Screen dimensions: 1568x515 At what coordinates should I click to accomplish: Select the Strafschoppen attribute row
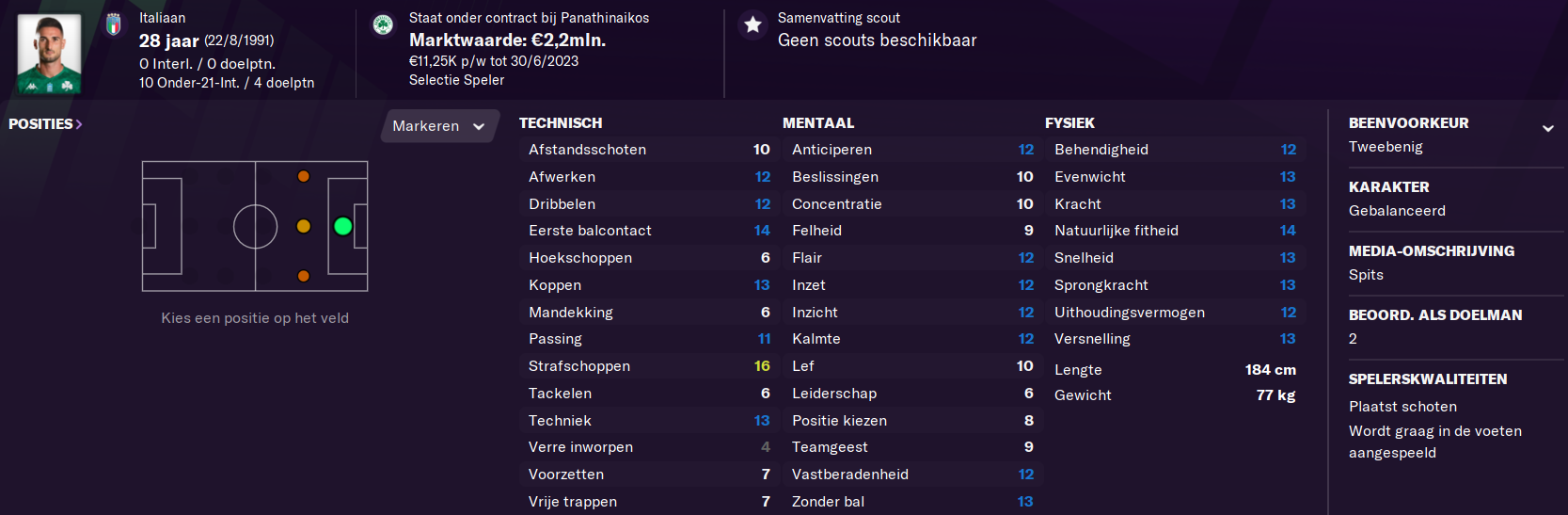click(x=649, y=366)
